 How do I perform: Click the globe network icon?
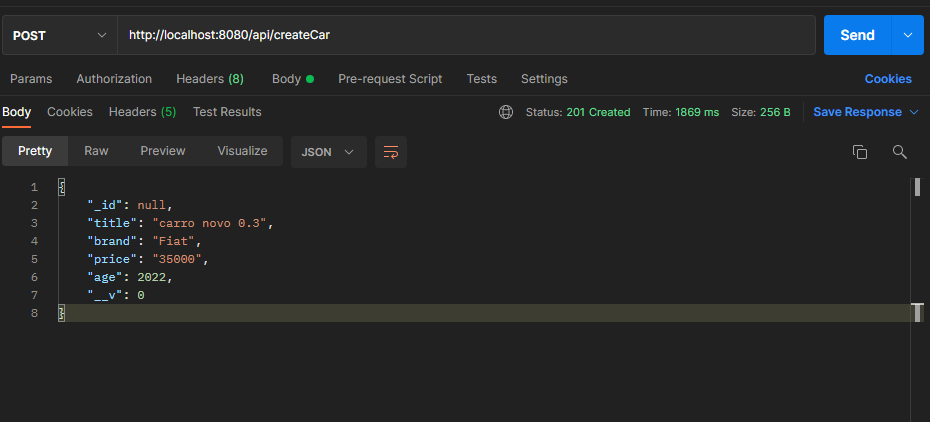[506, 112]
